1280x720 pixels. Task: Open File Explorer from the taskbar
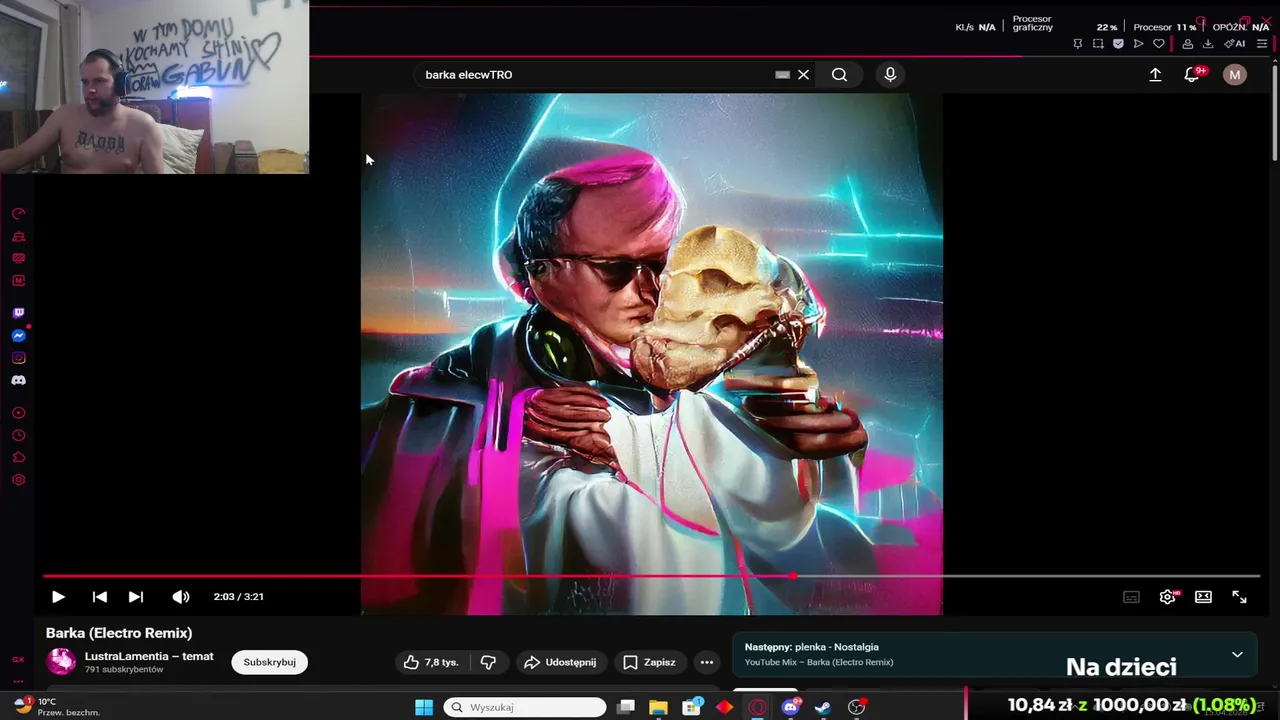click(658, 707)
